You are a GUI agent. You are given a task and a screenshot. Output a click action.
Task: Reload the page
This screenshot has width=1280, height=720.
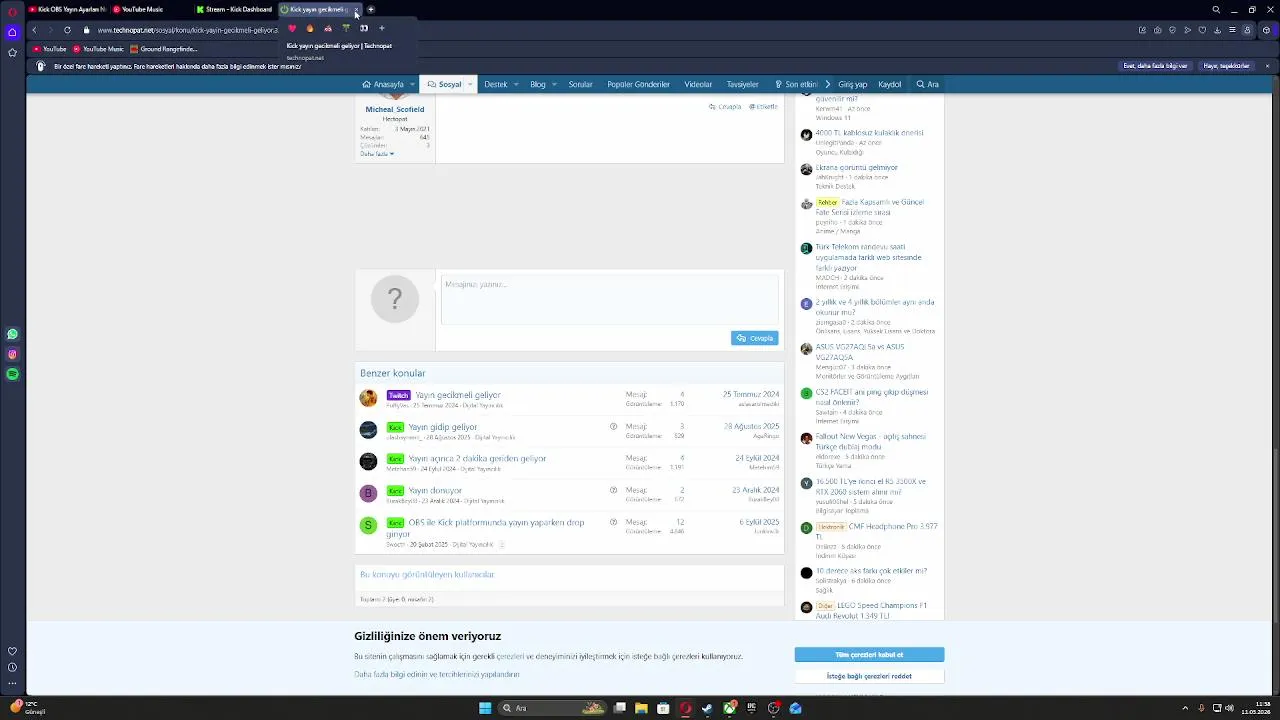pos(68,30)
